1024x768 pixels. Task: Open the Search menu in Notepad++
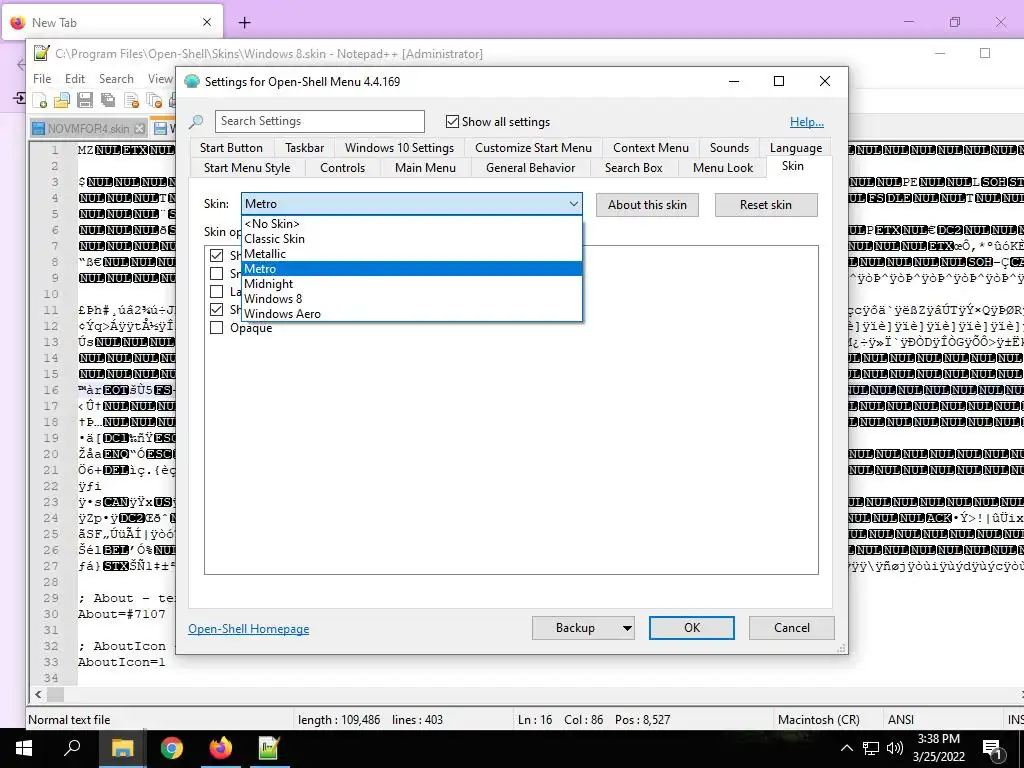pos(116,78)
